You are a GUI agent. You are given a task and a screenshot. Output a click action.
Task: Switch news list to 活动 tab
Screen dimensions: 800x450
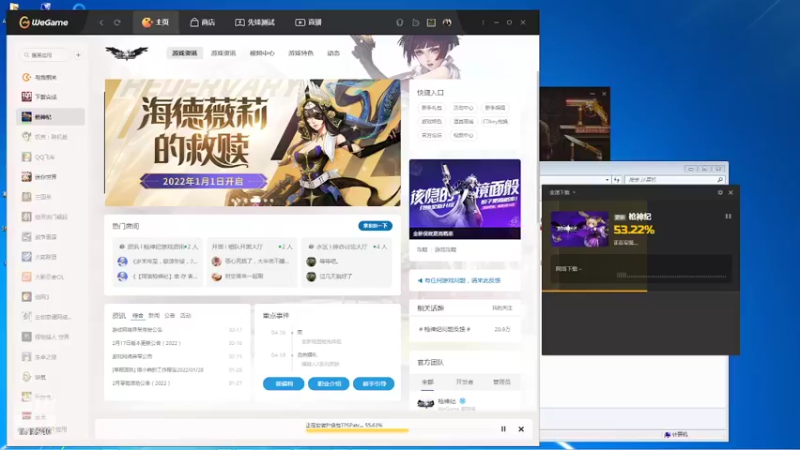coord(185,316)
